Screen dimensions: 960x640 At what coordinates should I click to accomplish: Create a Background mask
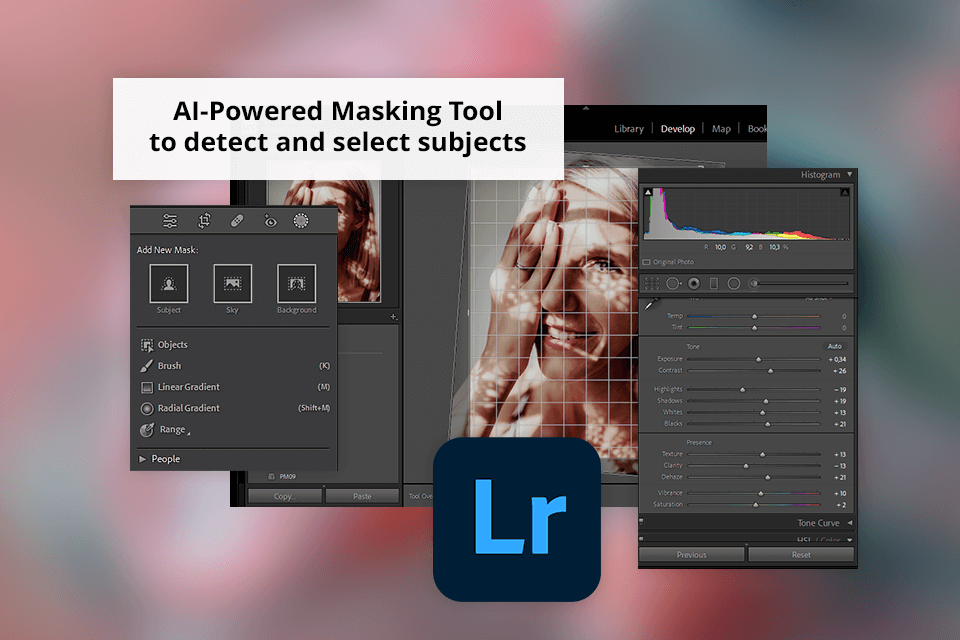click(296, 284)
